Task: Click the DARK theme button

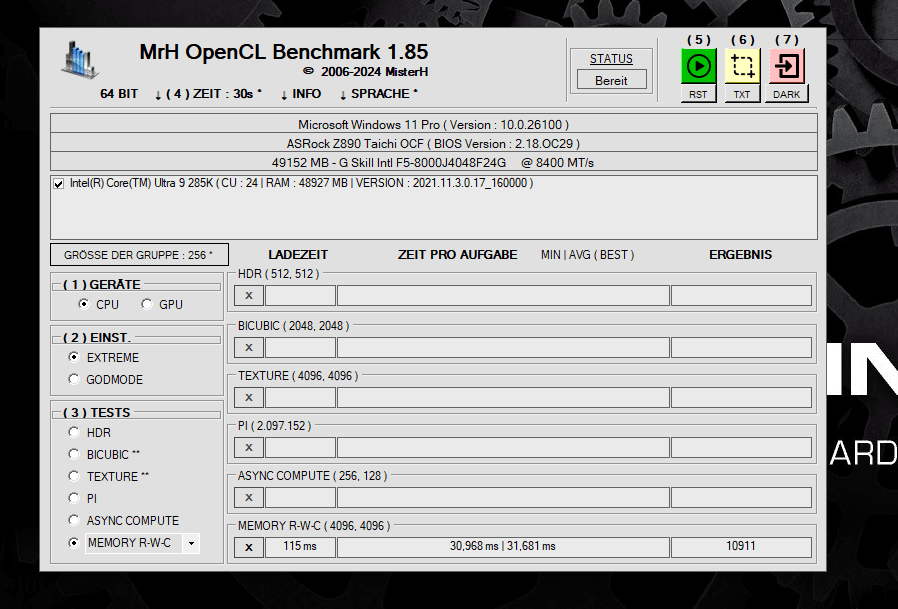Action: pos(786,94)
